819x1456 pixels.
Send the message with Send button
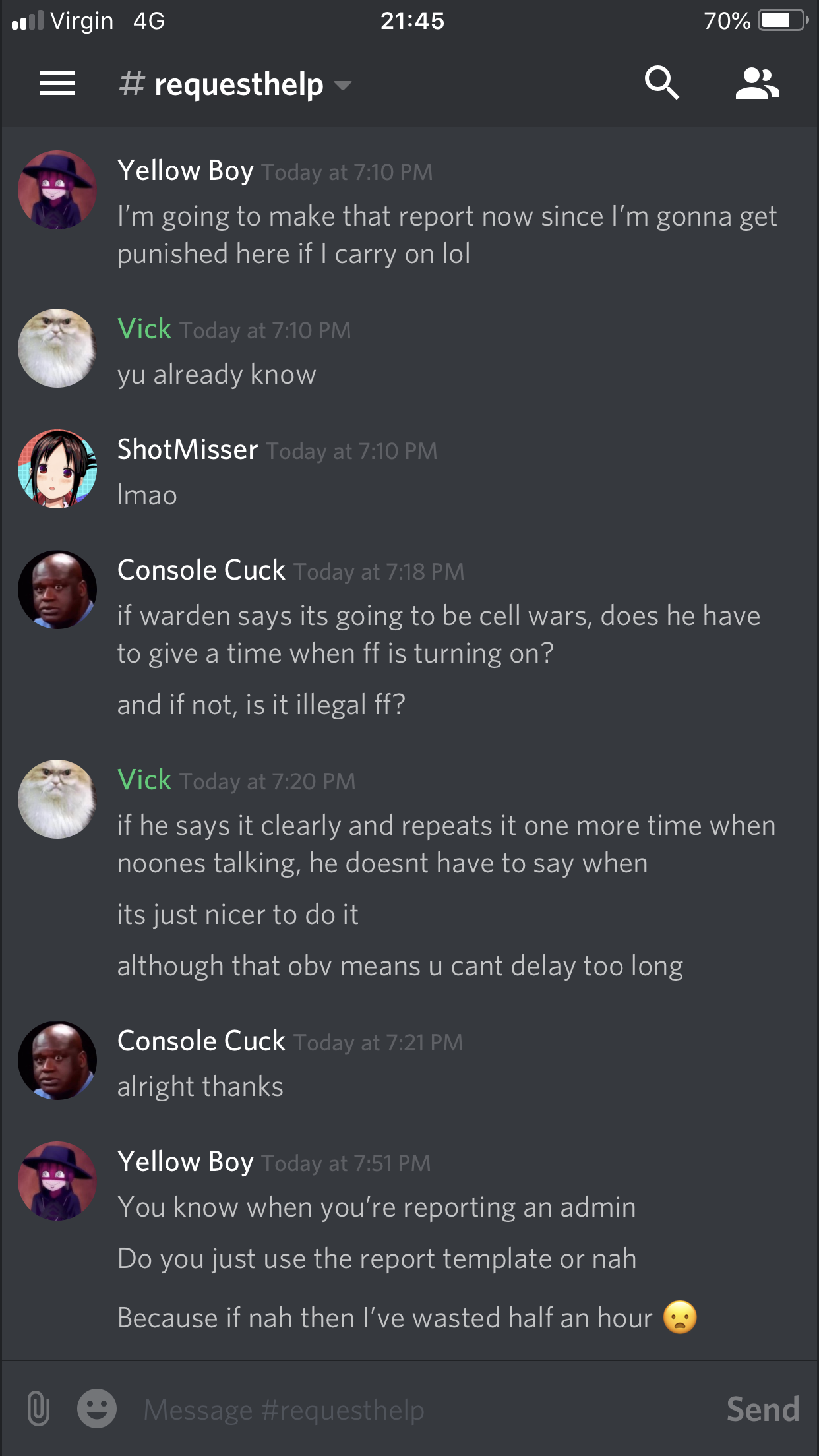click(763, 1409)
